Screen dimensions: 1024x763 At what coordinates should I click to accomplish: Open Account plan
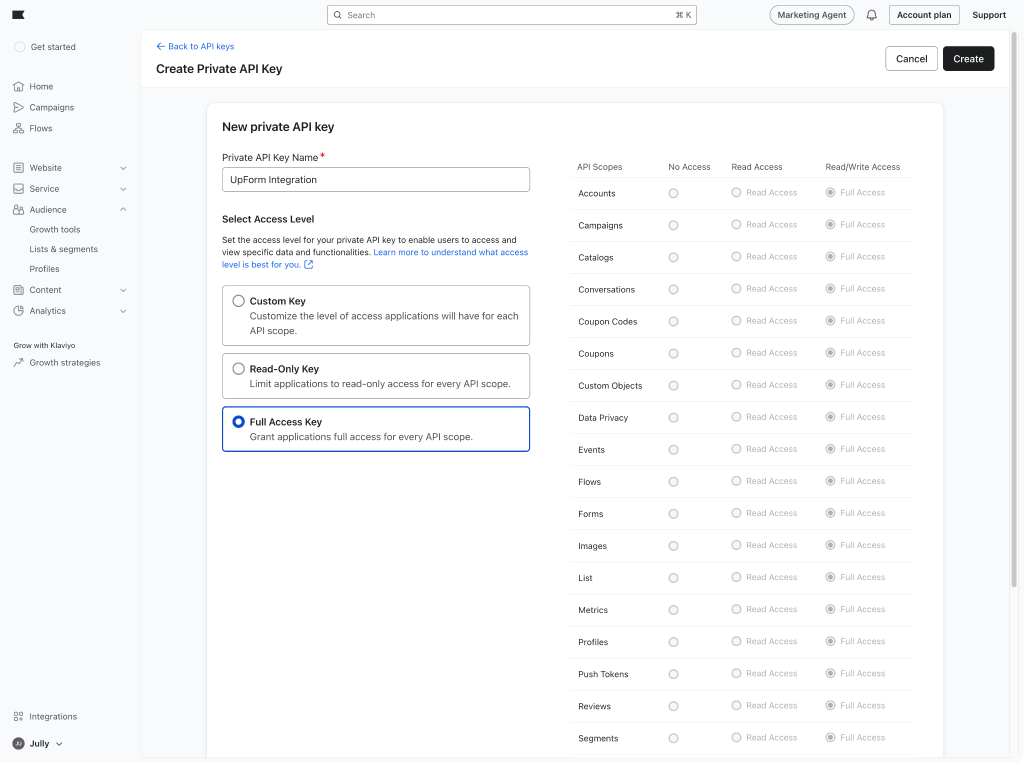[923, 15]
